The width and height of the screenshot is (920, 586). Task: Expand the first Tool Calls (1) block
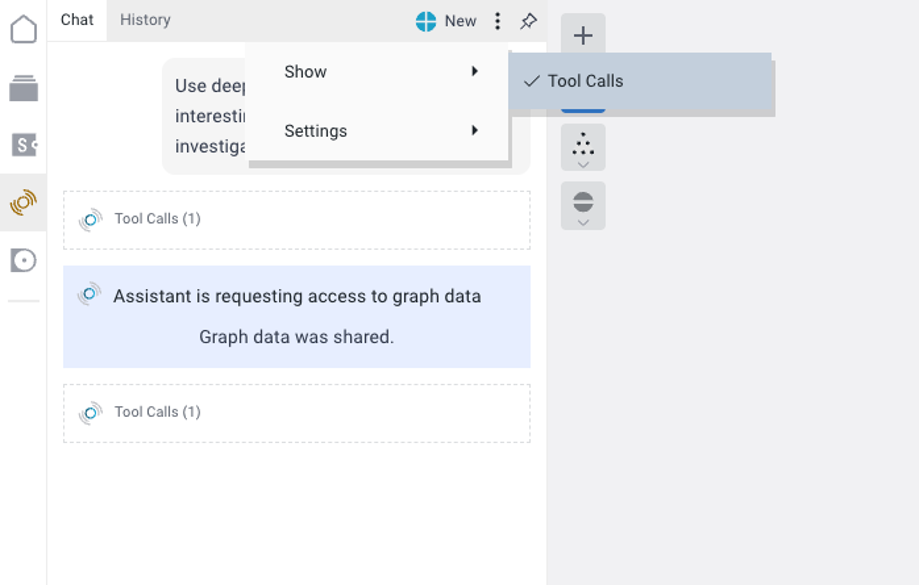(157, 219)
